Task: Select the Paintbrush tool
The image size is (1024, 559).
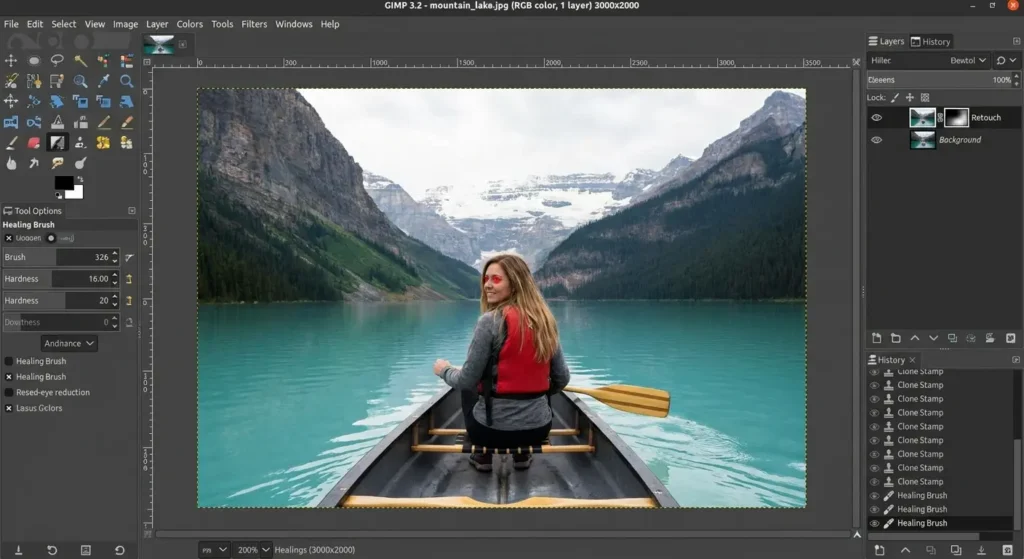Action: pyautogui.click(x=127, y=122)
